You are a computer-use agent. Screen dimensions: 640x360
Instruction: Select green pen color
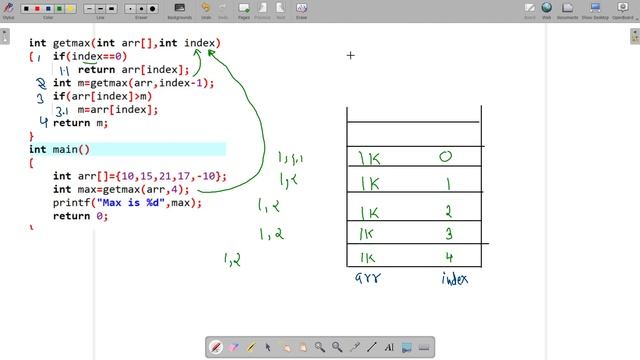(x=59, y=9)
